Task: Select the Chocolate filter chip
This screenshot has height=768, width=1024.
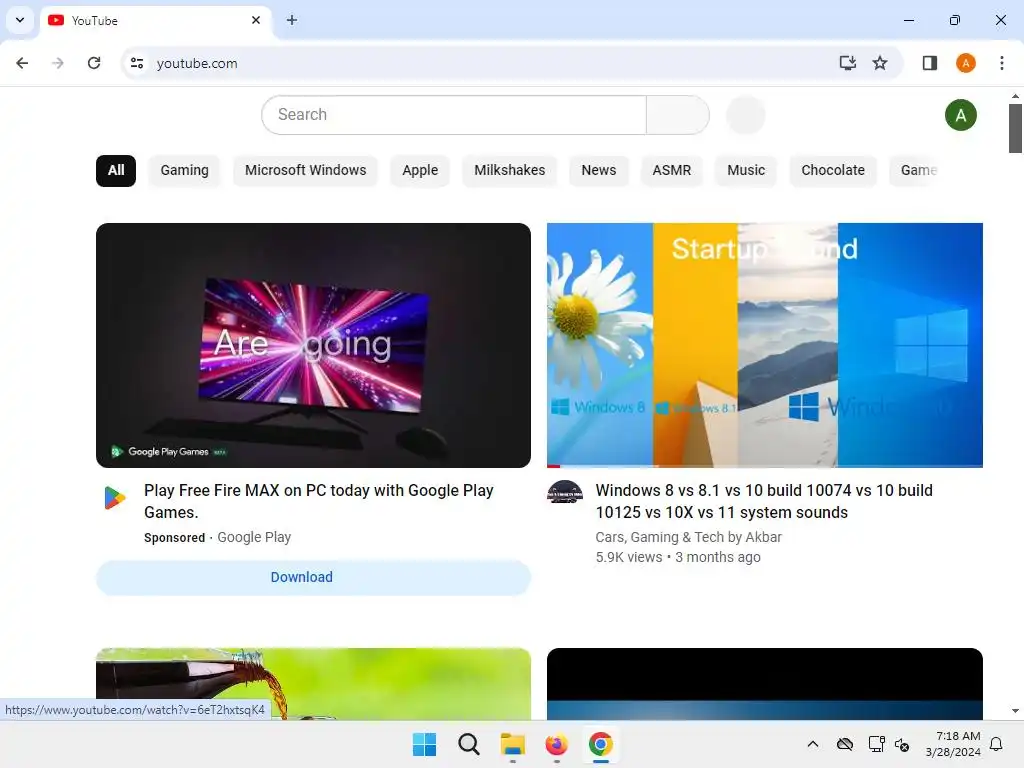Action: [833, 170]
